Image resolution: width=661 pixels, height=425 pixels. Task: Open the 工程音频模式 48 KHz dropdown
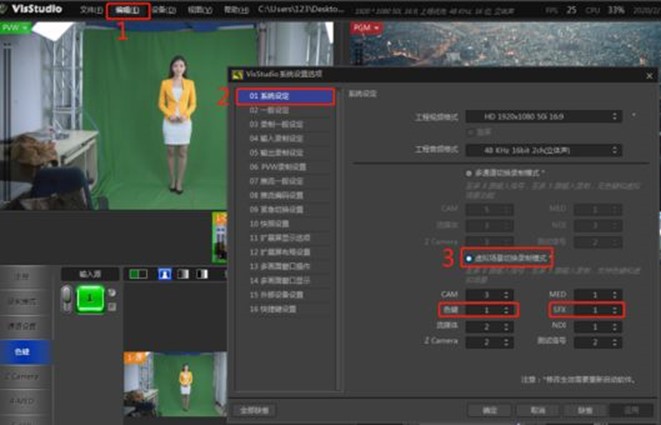click(x=546, y=148)
